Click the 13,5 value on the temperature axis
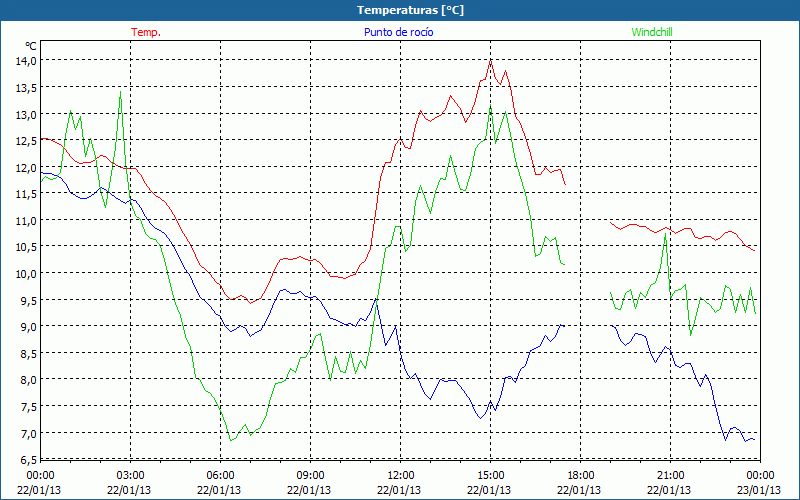 [x=27, y=87]
